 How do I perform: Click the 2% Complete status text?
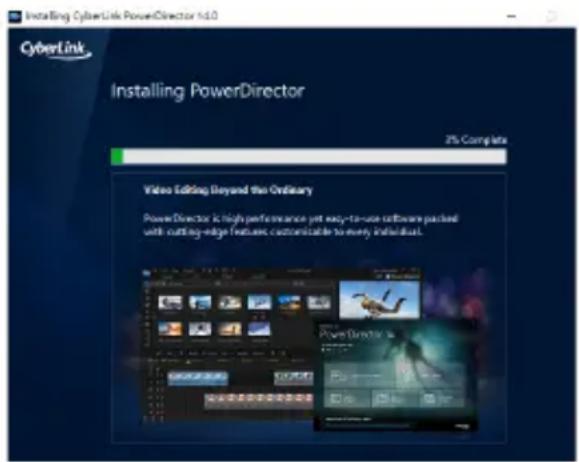[476, 140]
